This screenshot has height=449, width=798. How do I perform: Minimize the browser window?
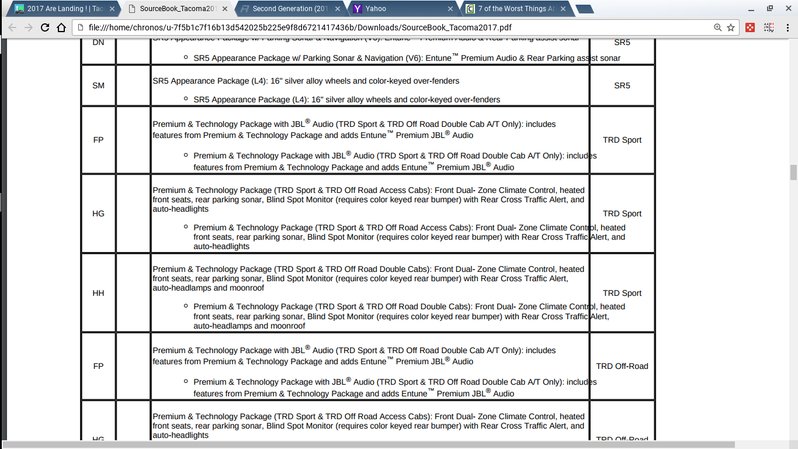point(751,9)
